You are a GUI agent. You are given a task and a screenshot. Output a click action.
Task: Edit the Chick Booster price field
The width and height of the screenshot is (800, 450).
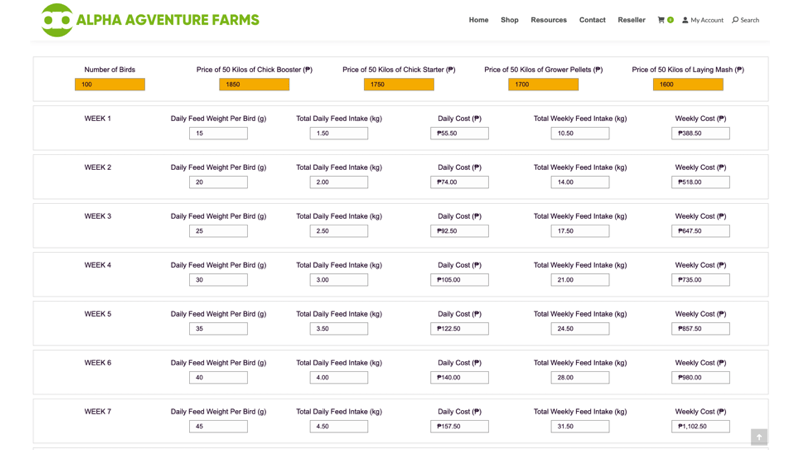point(254,84)
